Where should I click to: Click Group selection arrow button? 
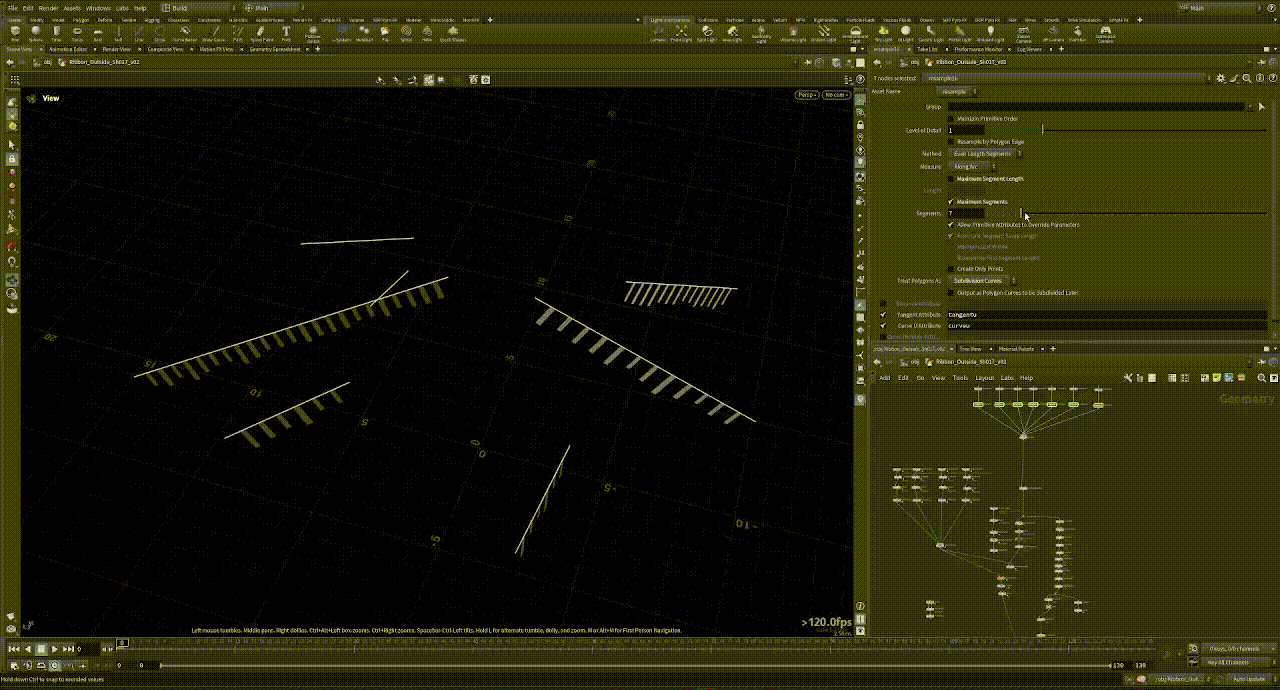coord(1262,107)
